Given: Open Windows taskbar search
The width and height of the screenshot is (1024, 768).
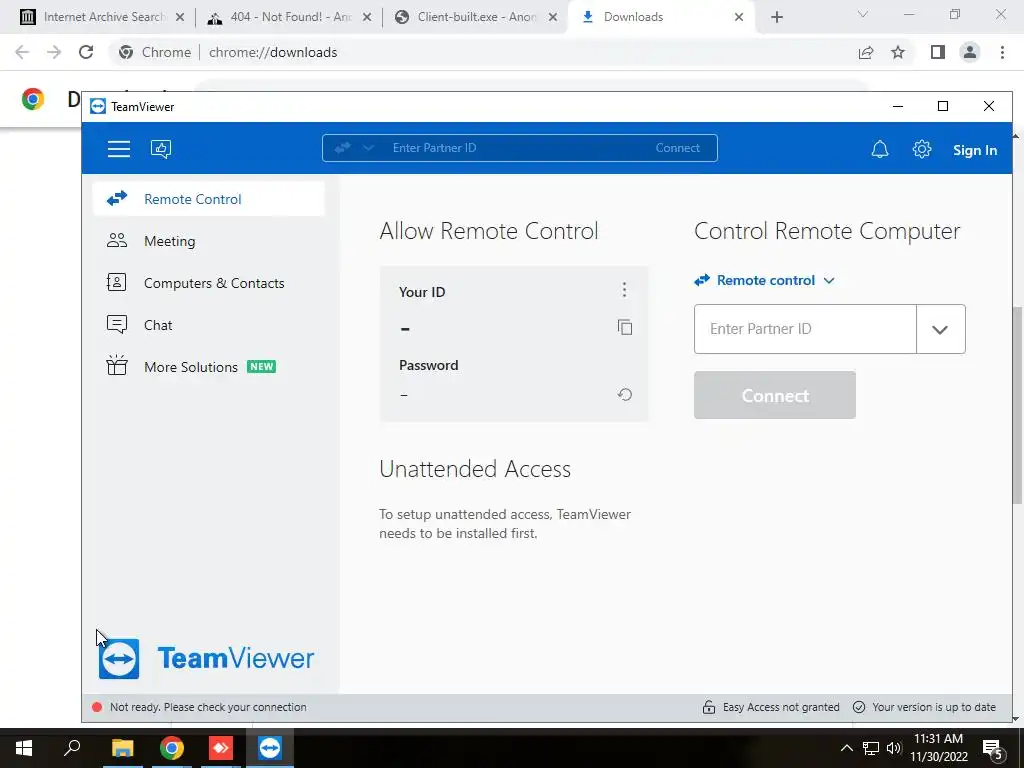Looking at the screenshot, I should pos(72,748).
